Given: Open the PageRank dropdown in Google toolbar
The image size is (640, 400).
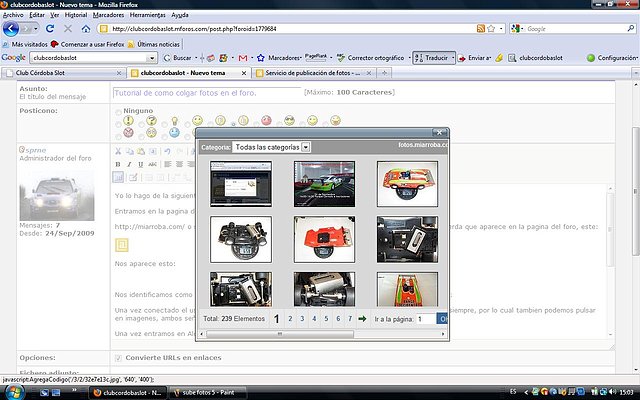Looking at the screenshot, I should coord(331,58).
